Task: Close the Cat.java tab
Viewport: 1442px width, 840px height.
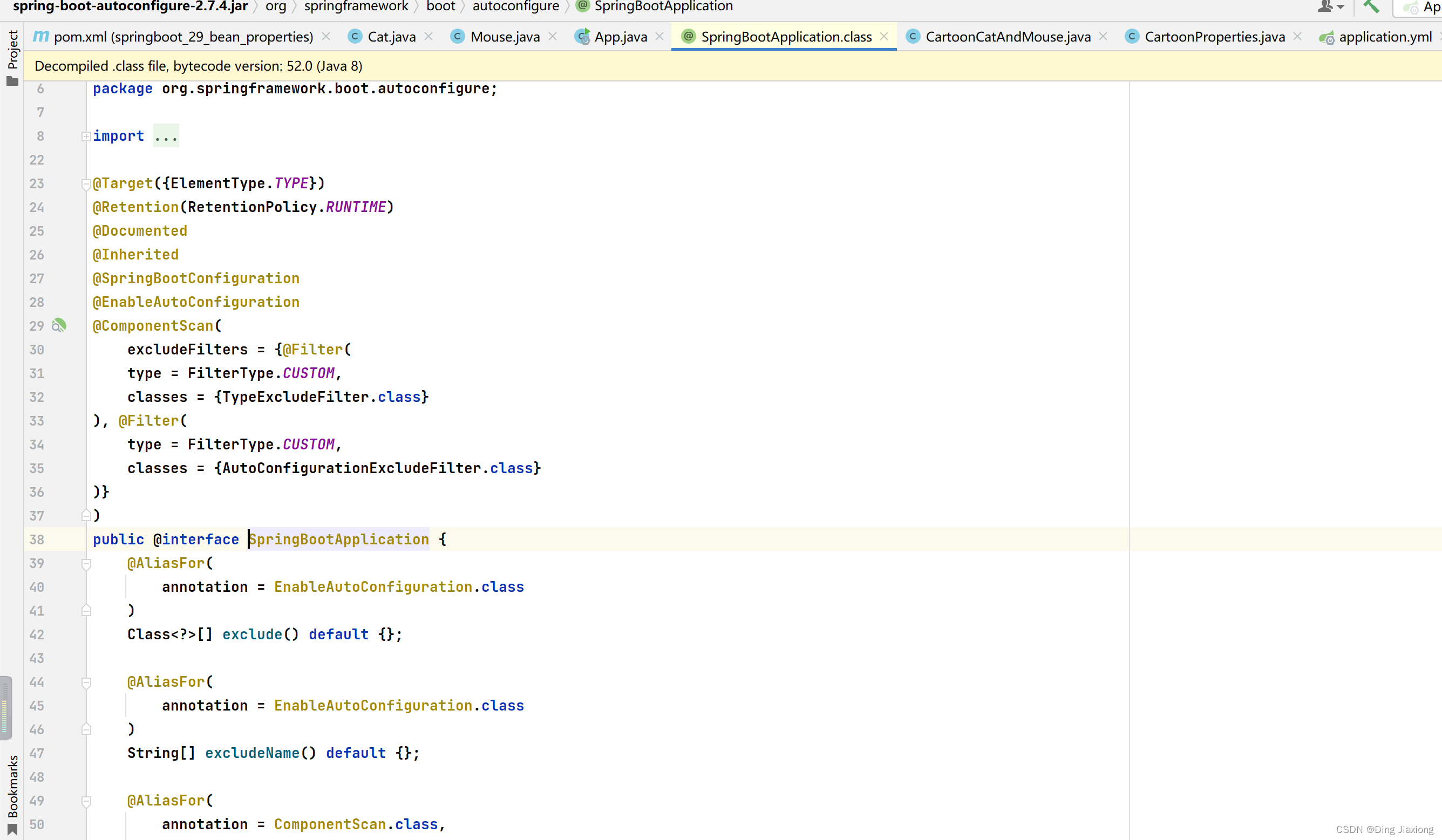Action: [x=428, y=37]
